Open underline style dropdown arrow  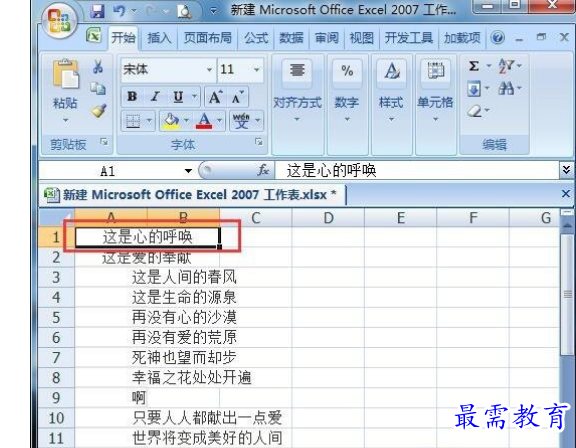(194, 97)
